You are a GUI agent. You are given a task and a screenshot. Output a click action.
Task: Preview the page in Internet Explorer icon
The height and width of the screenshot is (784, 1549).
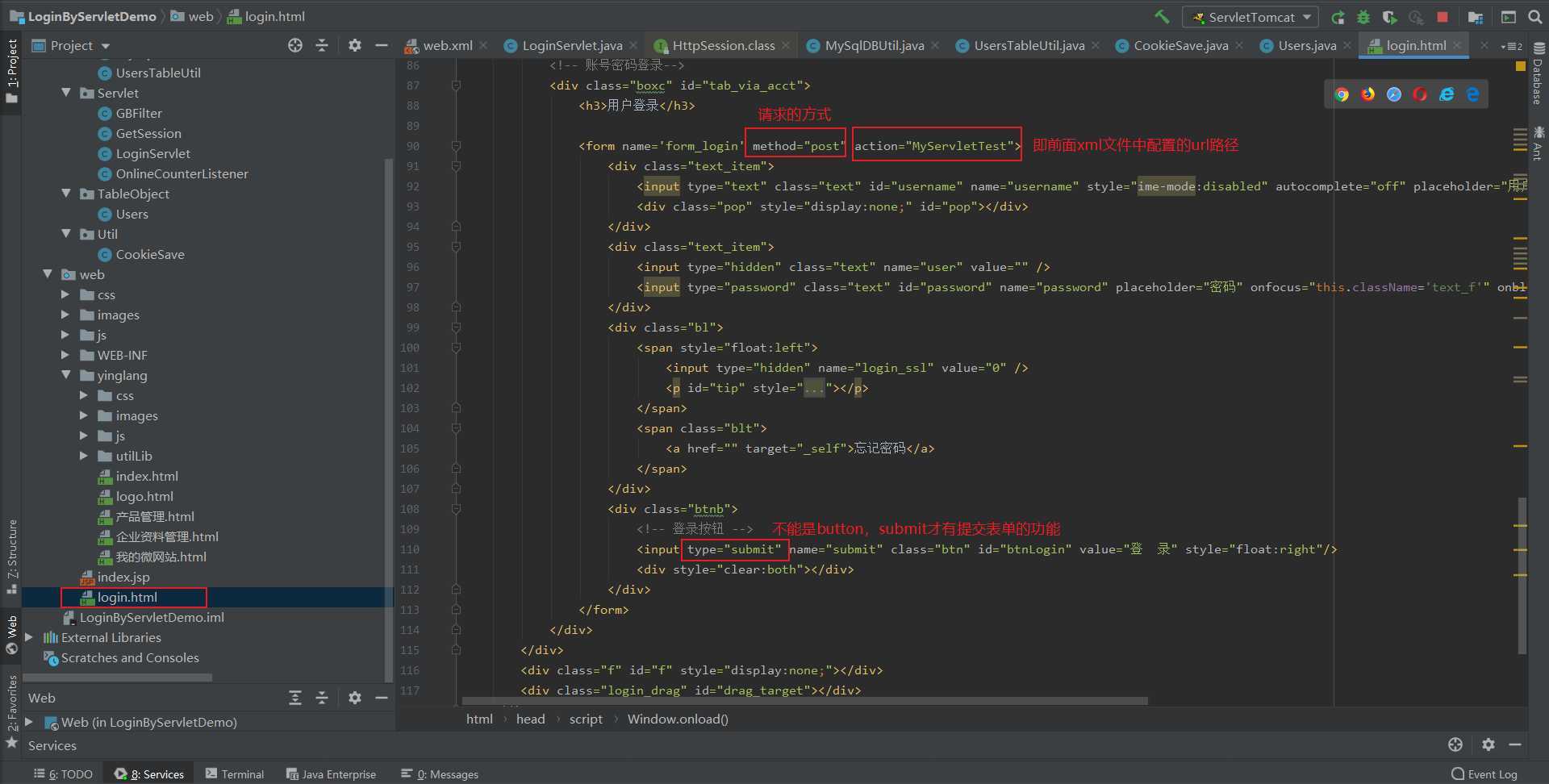click(x=1447, y=94)
